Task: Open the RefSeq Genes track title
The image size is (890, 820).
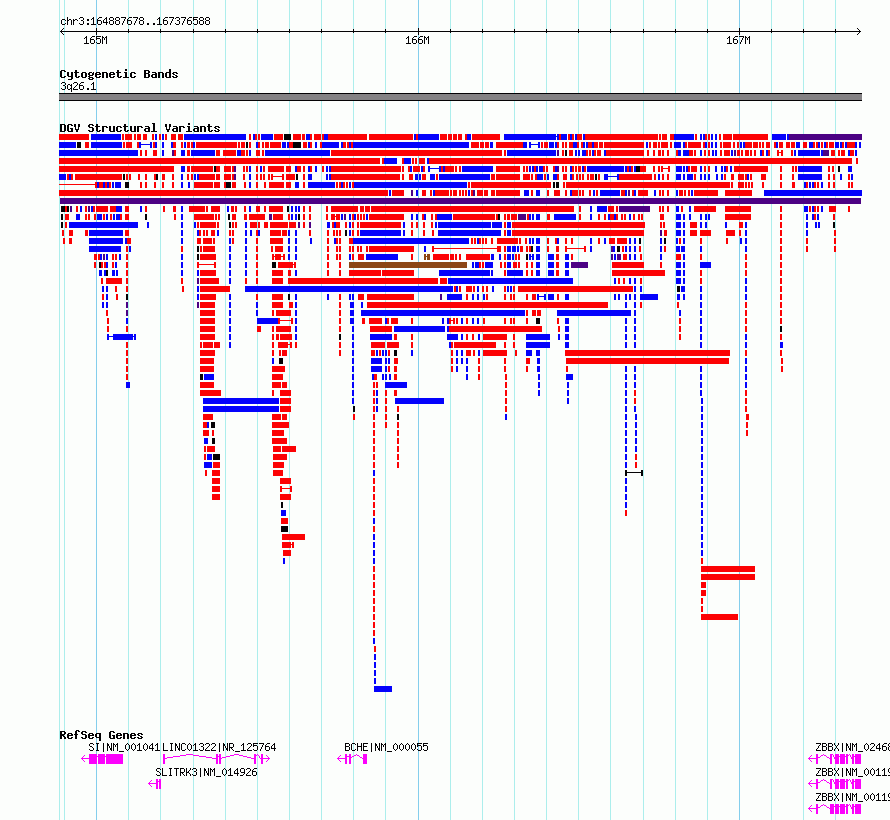Action: [101, 735]
